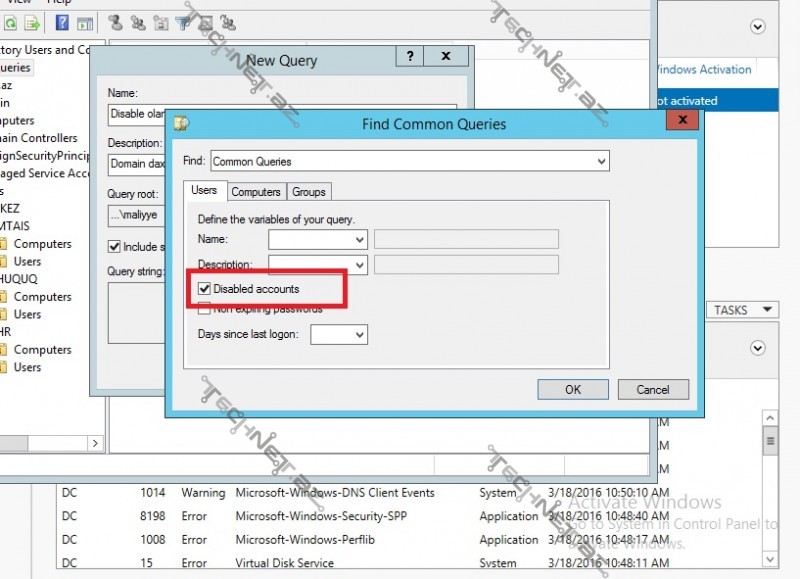Image resolution: width=800 pixels, height=579 pixels.
Task: Click the folder icon beside HR Computers
Action: coord(3,350)
